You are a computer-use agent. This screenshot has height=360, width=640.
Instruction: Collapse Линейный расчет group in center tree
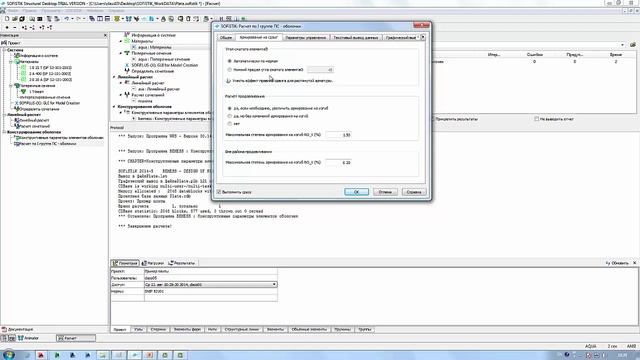point(114,77)
